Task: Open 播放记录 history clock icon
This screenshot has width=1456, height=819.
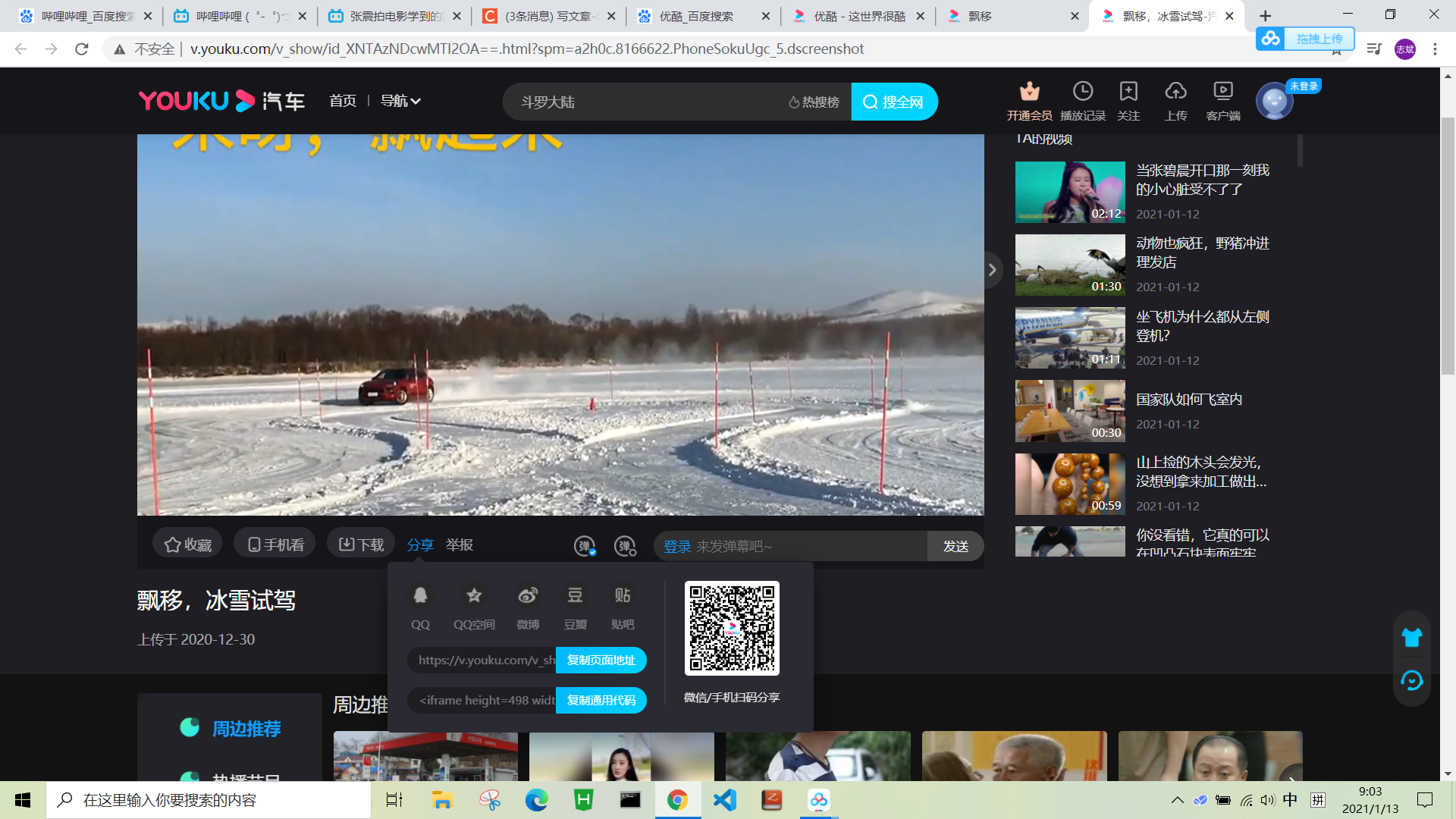Action: 1082,92
